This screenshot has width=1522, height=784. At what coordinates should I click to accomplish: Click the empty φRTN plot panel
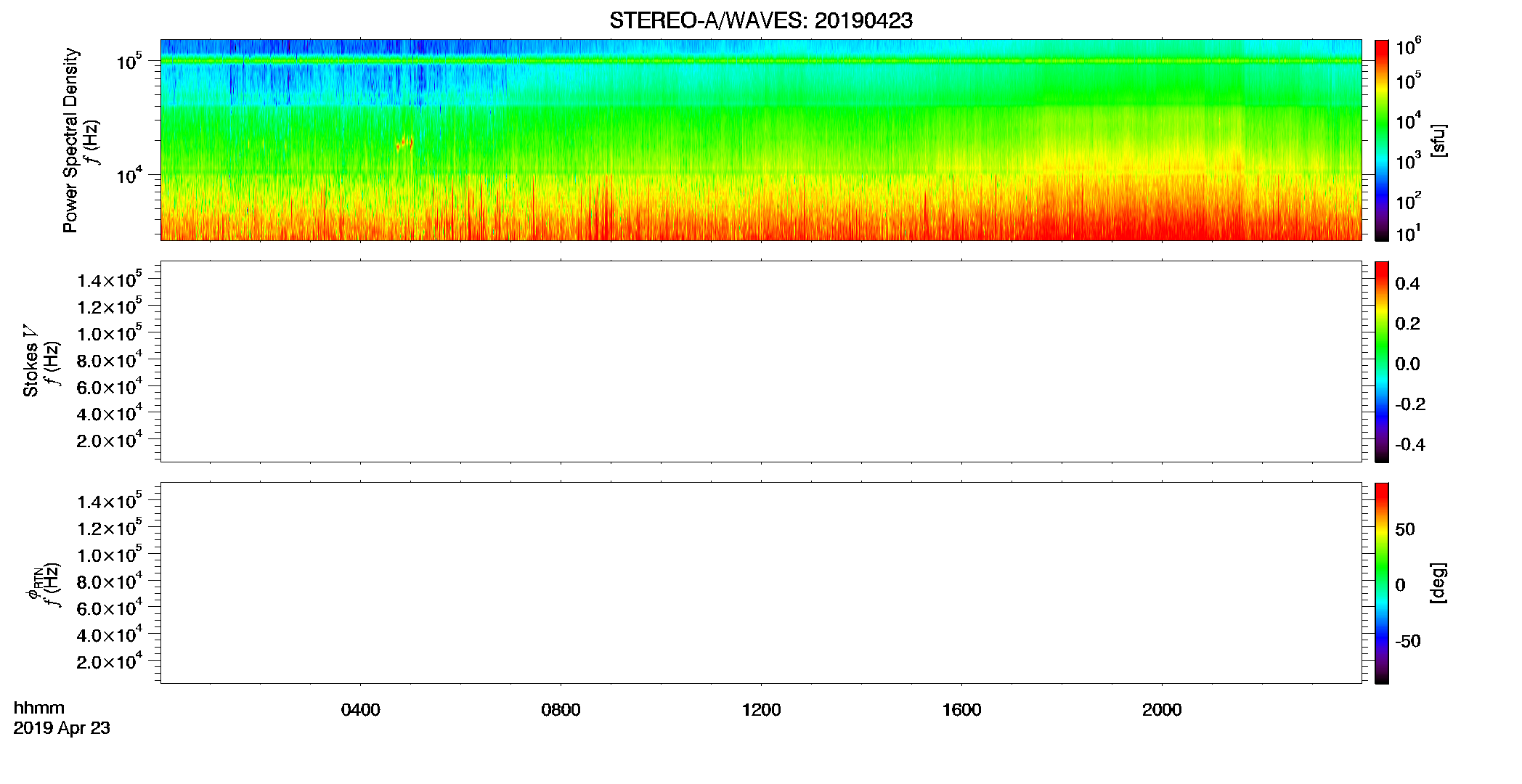coord(761,583)
